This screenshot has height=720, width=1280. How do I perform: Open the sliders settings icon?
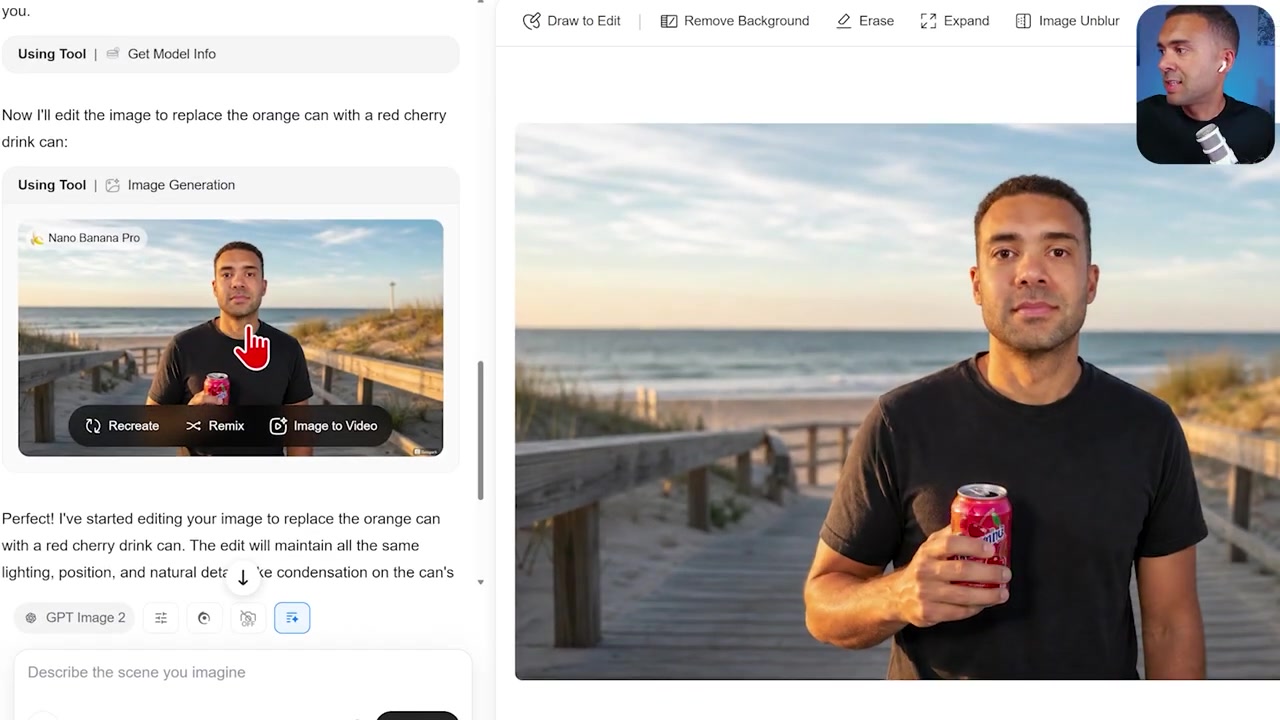(161, 618)
